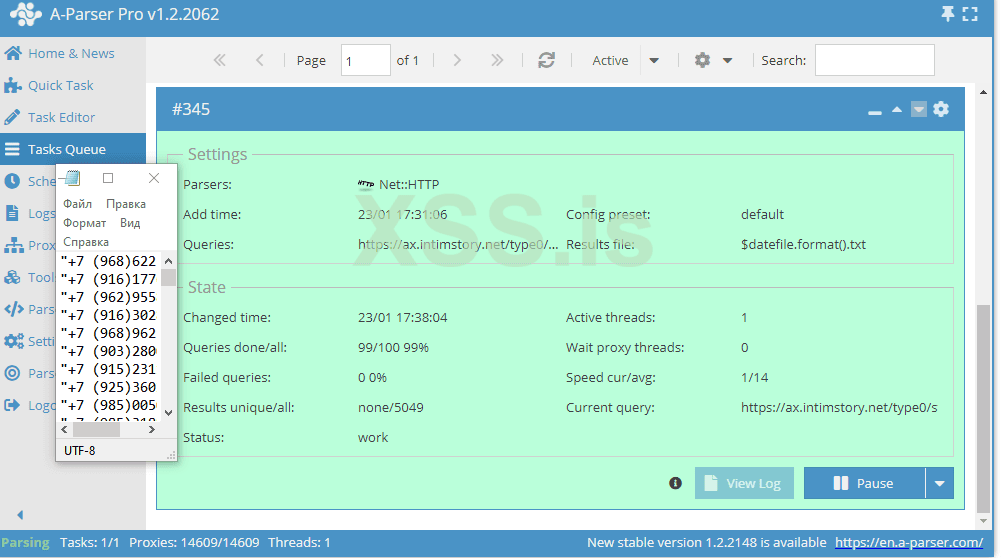The image size is (1005, 558).
Task: Pause the running task
Action: coord(864,483)
